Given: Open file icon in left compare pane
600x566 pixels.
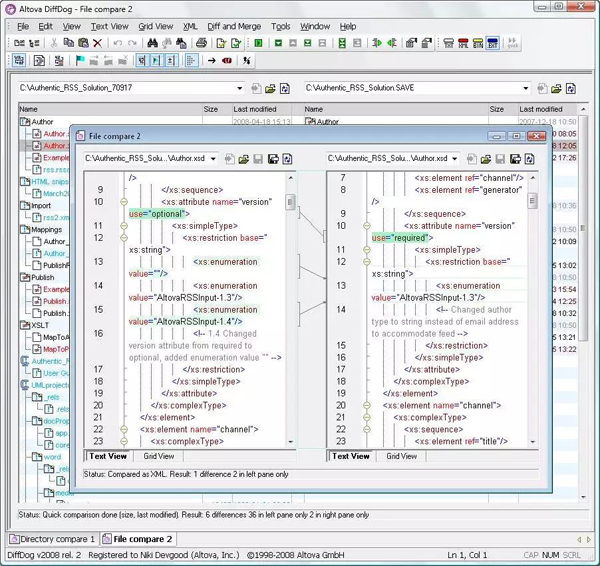Looking at the screenshot, I should coord(243,159).
